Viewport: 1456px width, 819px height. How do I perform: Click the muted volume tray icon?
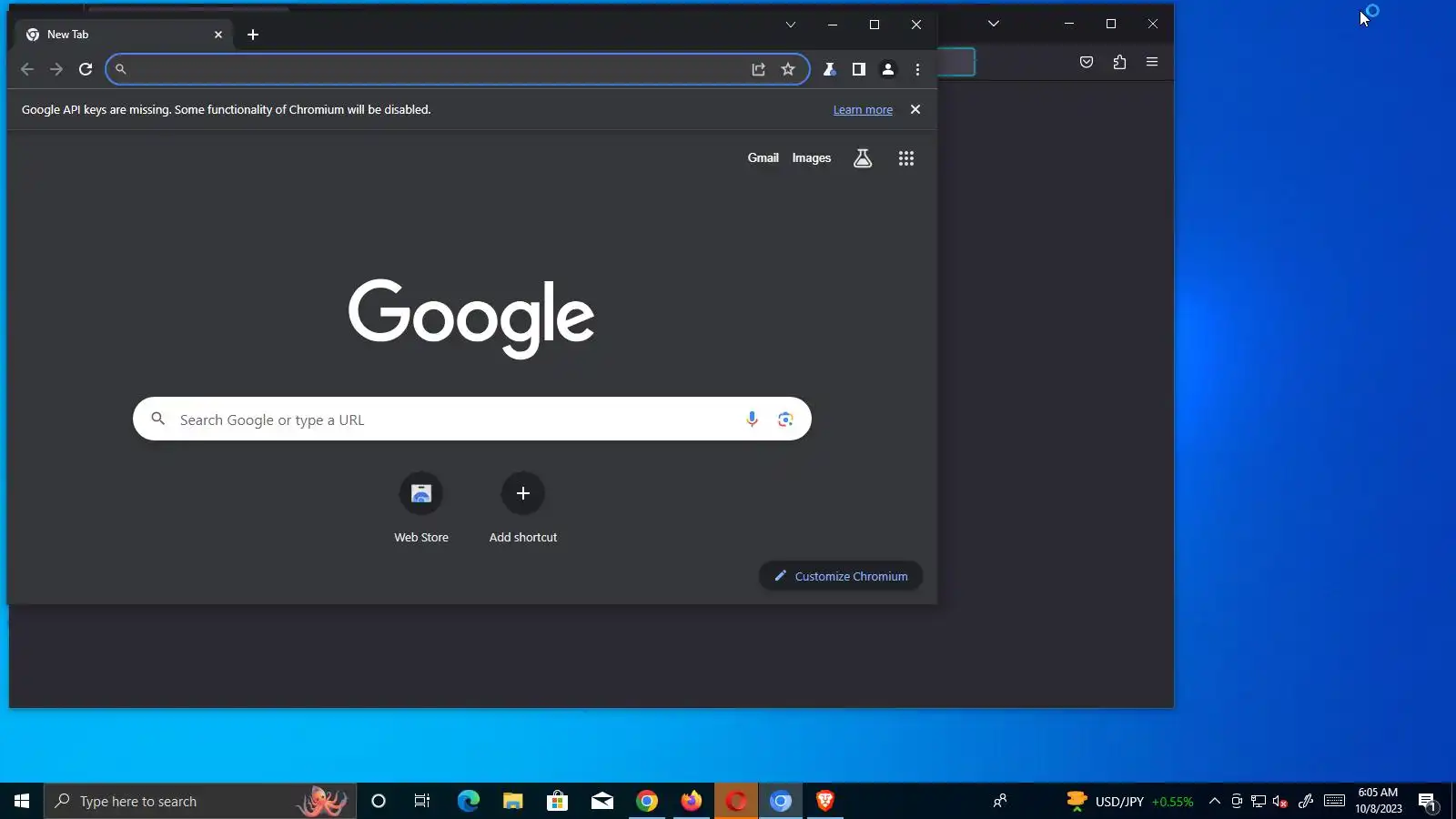(1280, 801)
